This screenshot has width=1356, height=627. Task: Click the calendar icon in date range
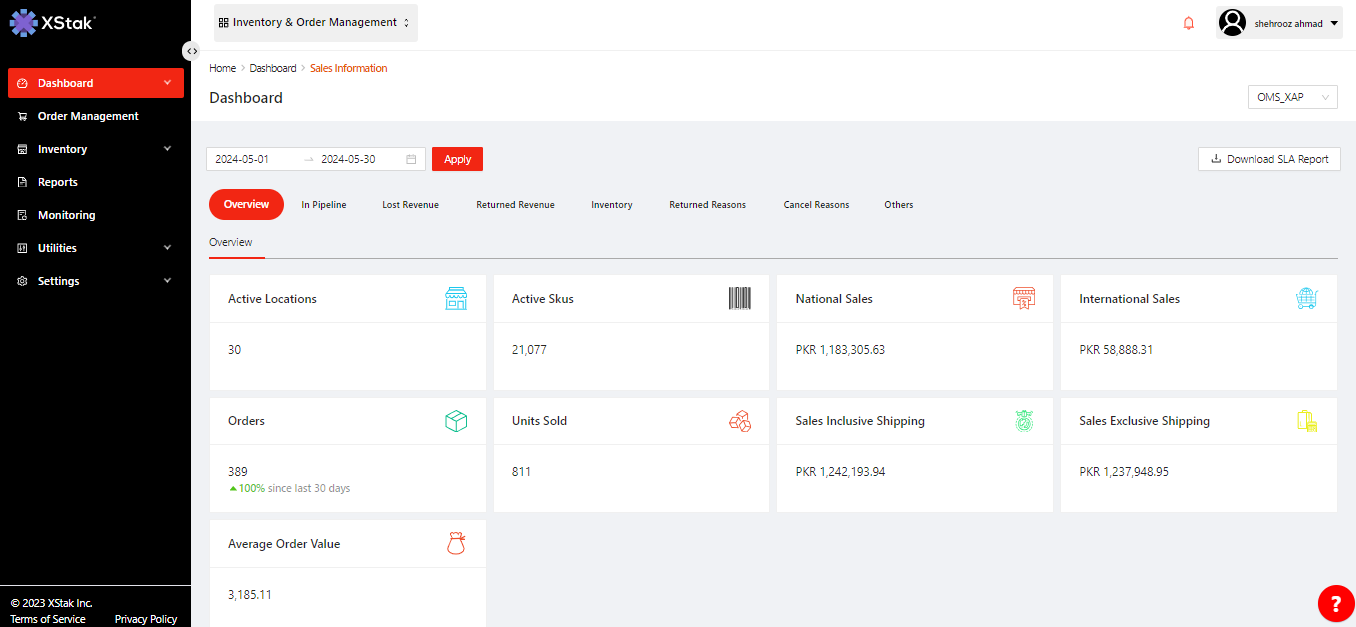pyautogui.click(x=411, y=159)
